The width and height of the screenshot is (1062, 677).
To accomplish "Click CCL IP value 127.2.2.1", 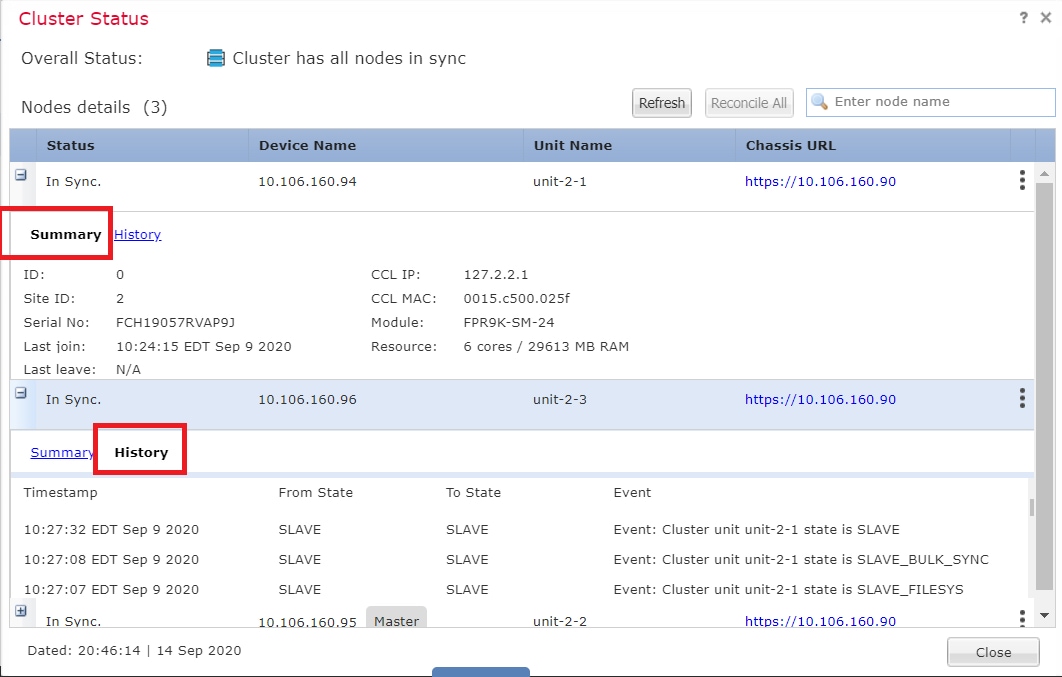I will [496, 274].
